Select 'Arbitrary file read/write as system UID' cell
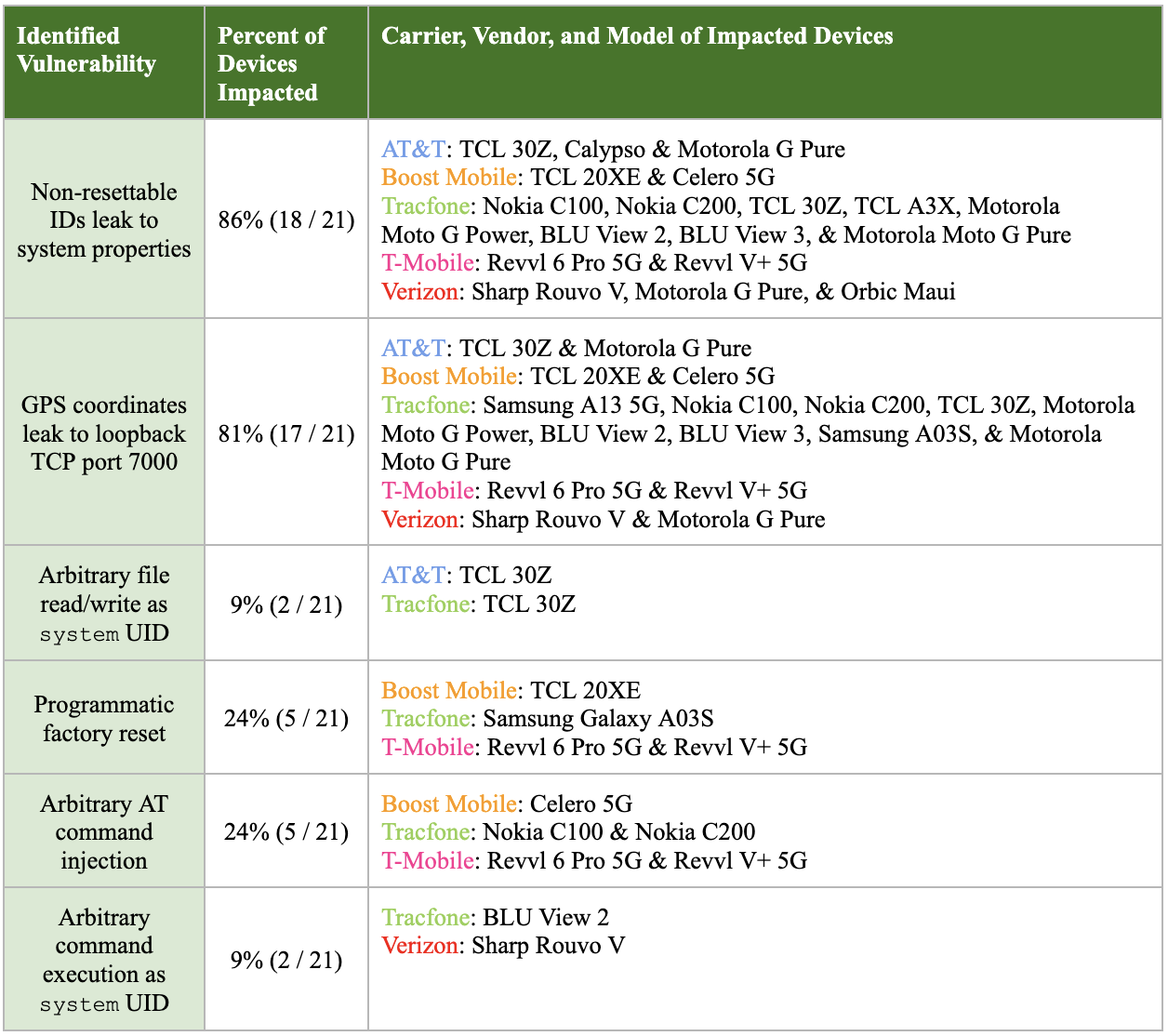The height and width of the screenshot is (1036, 1168). click(x=104, y=604)
